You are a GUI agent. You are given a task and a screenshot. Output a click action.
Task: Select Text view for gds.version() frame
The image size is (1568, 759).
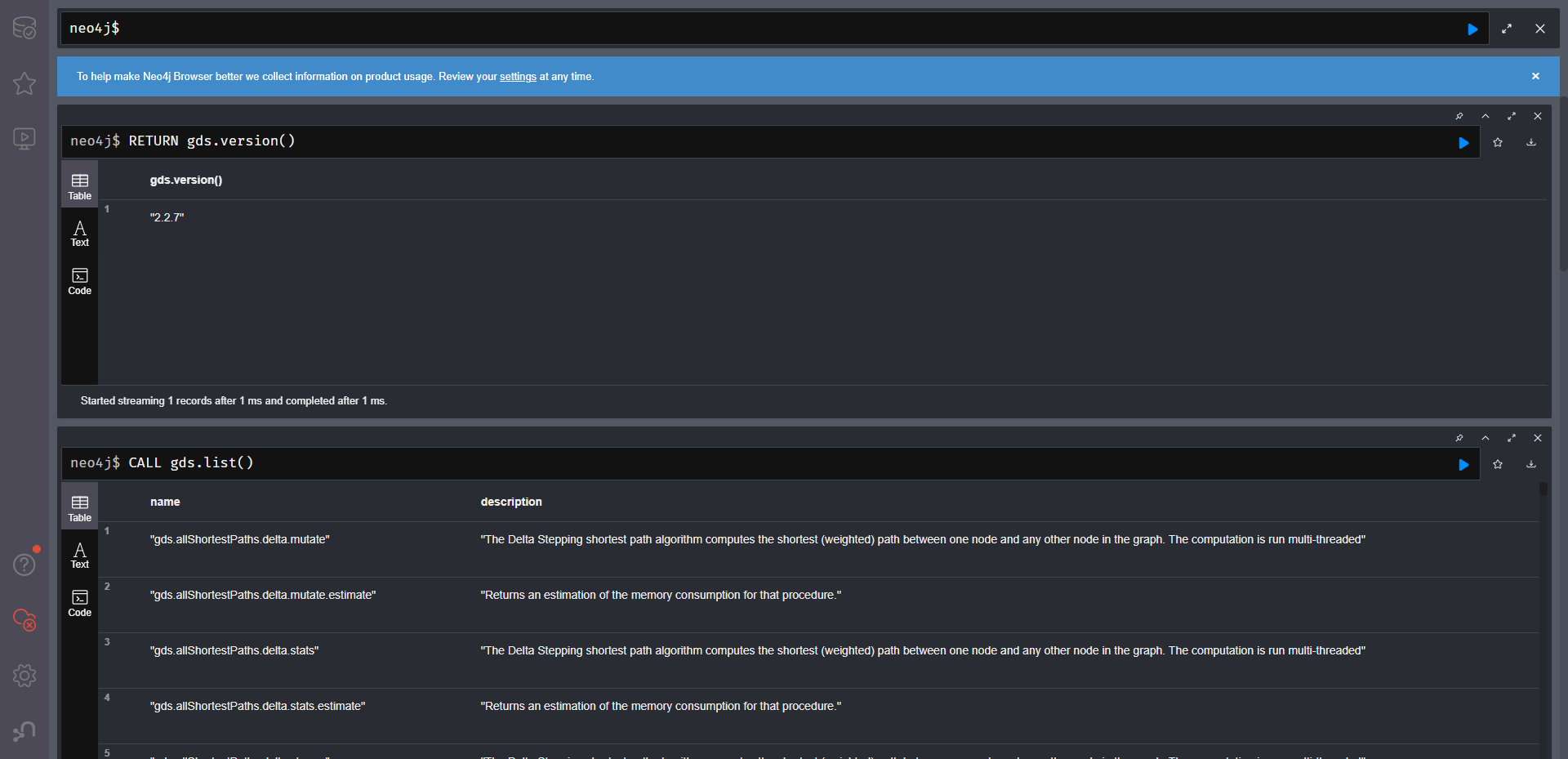pyautogui.click(x=80, y=234)
